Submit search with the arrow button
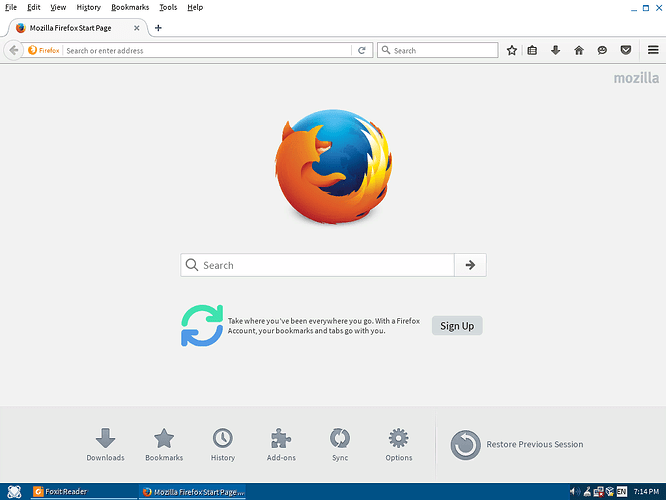Screen dimensions: 666x500 [x=470, y=265]
